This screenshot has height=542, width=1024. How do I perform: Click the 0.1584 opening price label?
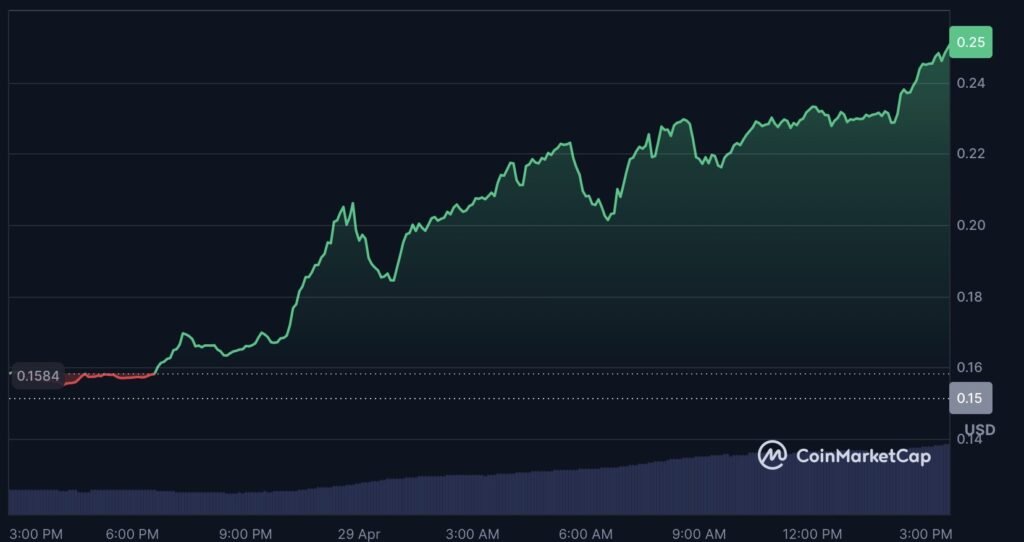(38, 376)
